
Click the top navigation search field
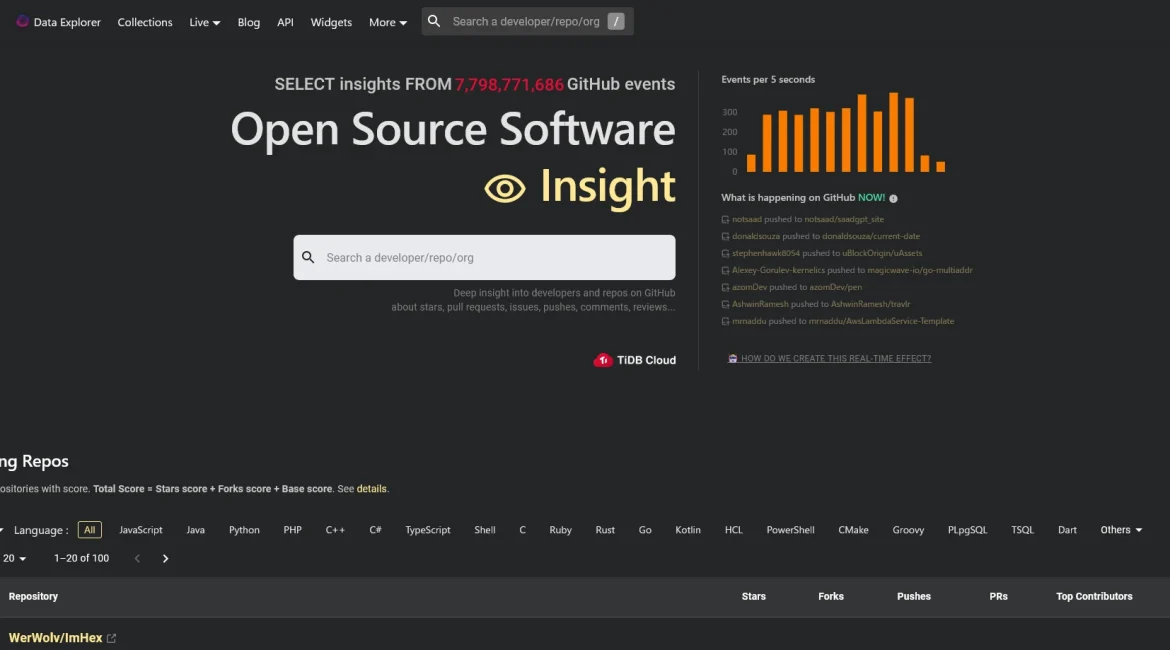pyautogui.click(x=527, y=22)
